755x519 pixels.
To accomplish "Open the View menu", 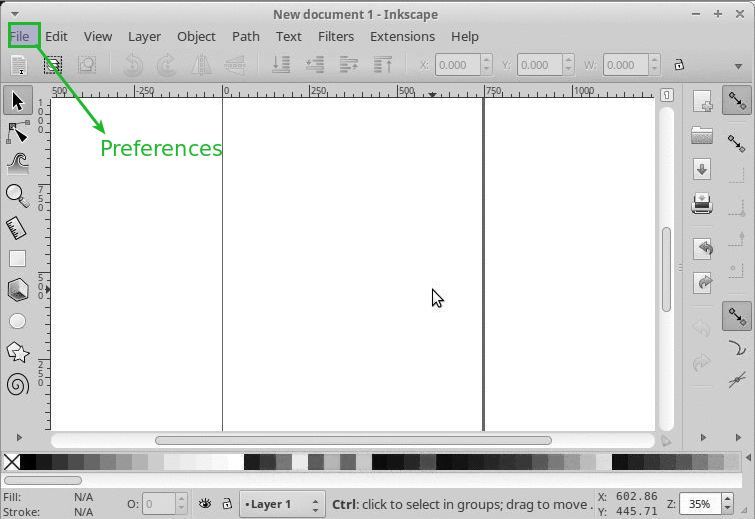I will (98, 36).
